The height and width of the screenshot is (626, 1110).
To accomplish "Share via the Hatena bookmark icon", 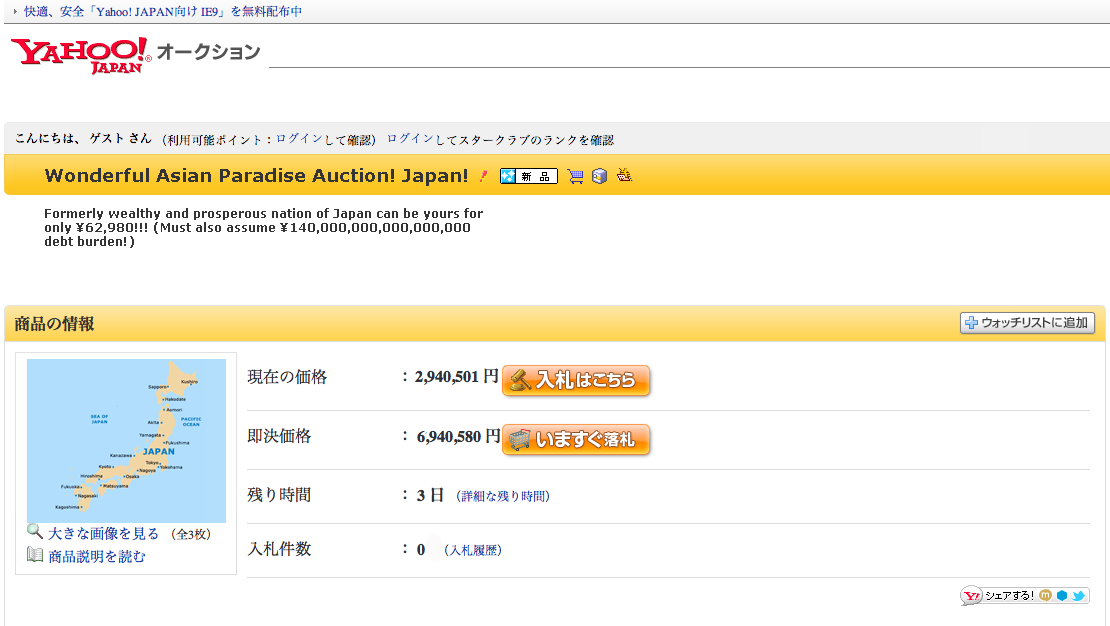I will (x=1062, y=595).
